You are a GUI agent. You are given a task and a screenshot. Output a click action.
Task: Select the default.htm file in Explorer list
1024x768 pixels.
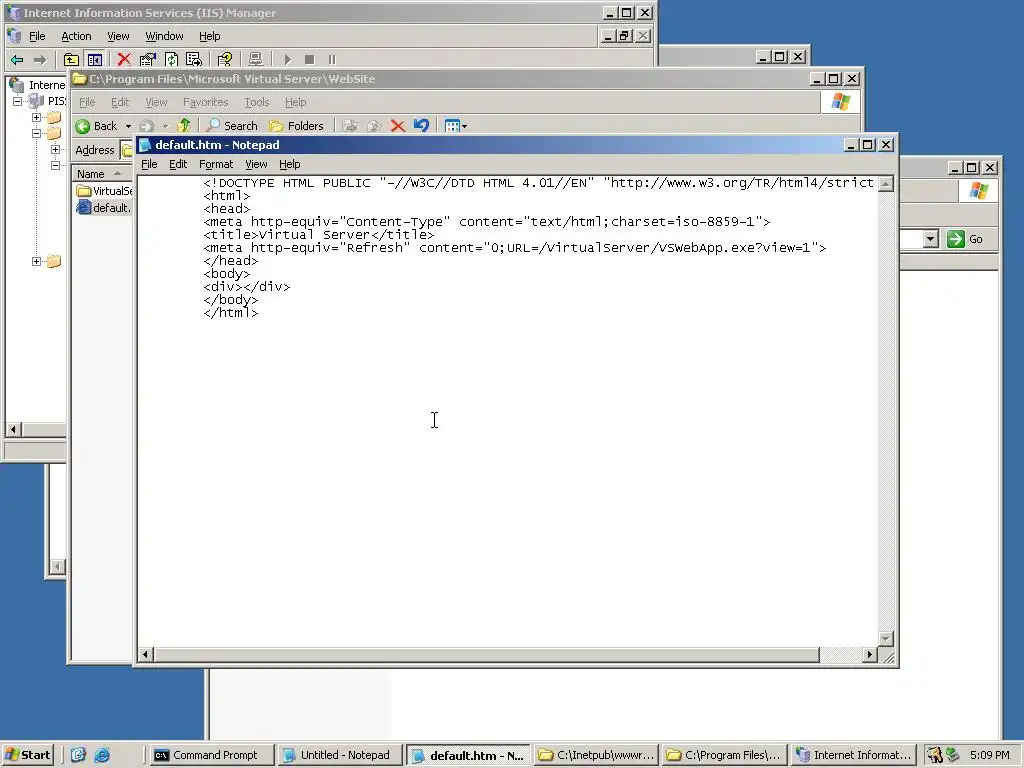[104, 208]
